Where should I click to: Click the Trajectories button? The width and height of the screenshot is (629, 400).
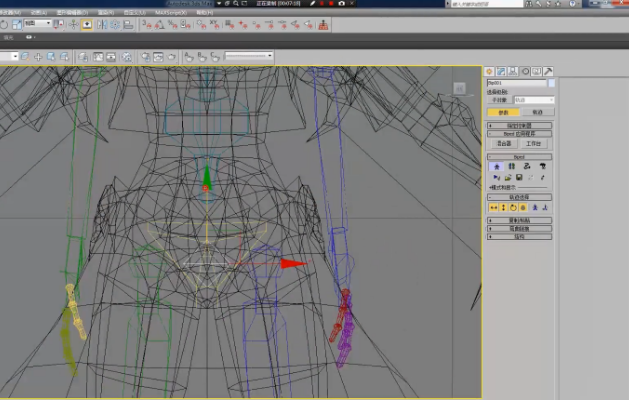click(x=537, y=113)
